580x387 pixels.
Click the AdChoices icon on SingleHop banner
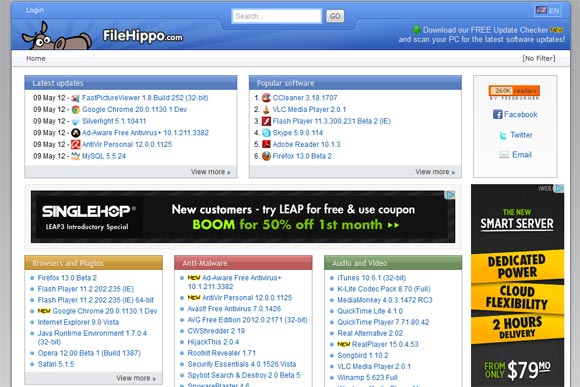pos(450,195)
